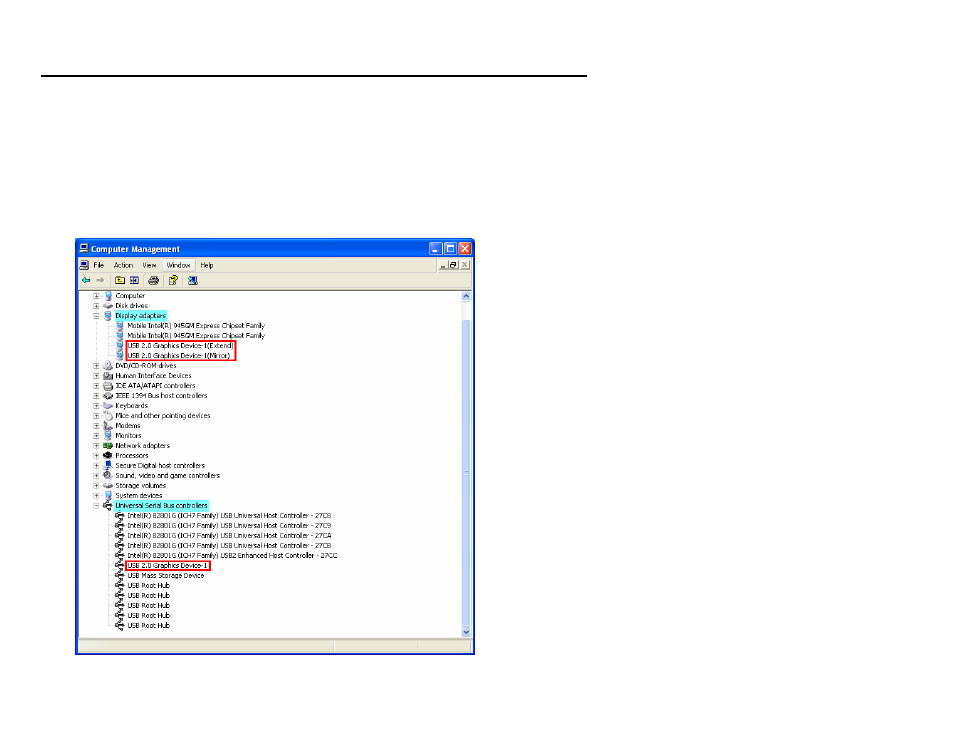Collapse the Display adapters node

[96, 316]
